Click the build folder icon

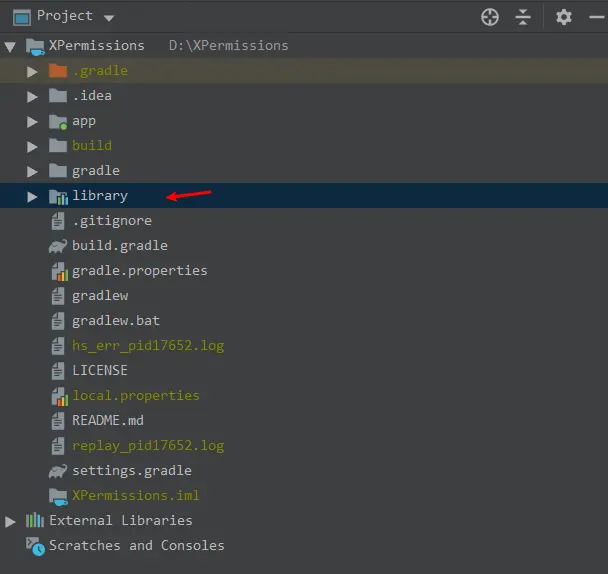tap(58, 146)
